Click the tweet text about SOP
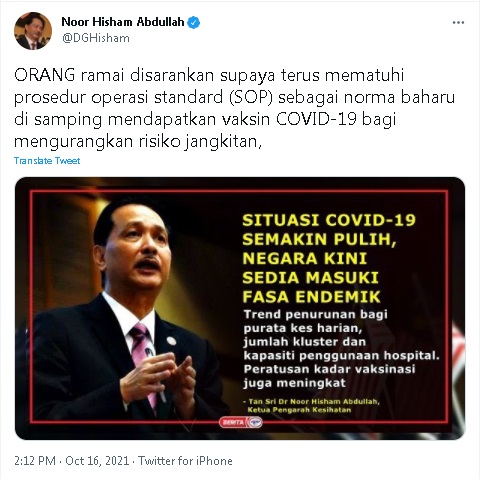 [234, 109]
